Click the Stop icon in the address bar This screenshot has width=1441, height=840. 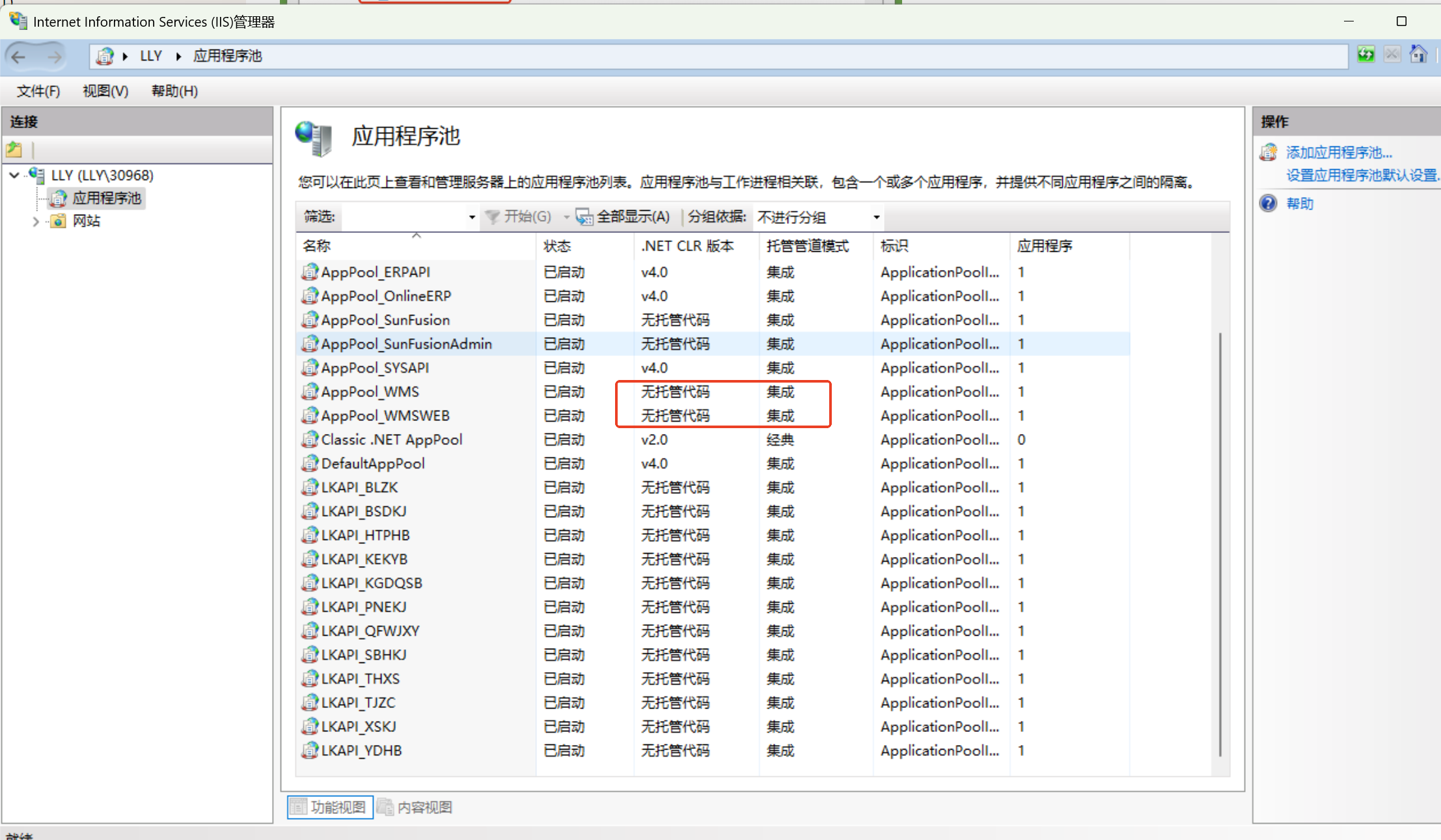1392,55
